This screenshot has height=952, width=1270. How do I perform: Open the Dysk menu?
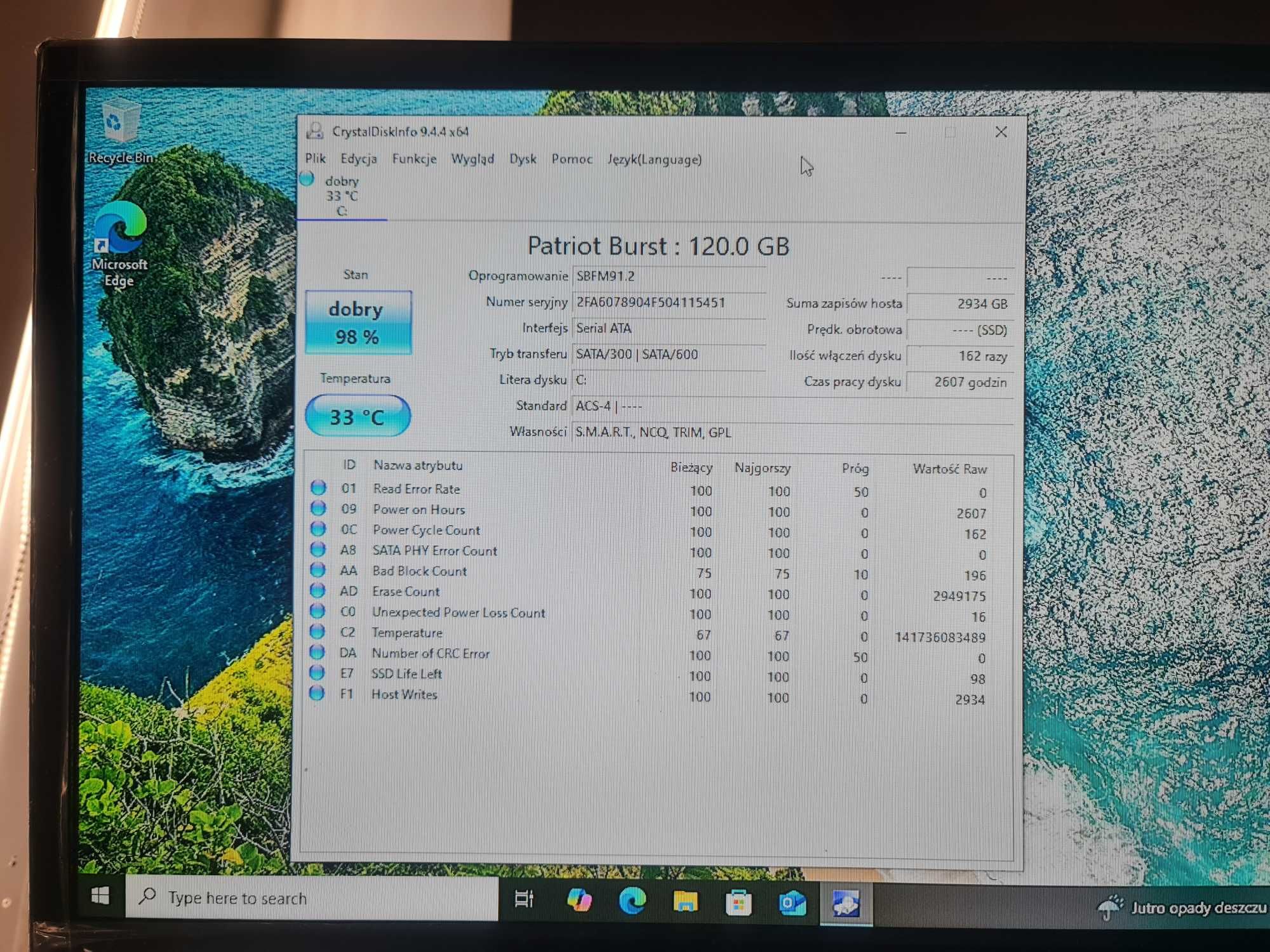click(523, 159)
